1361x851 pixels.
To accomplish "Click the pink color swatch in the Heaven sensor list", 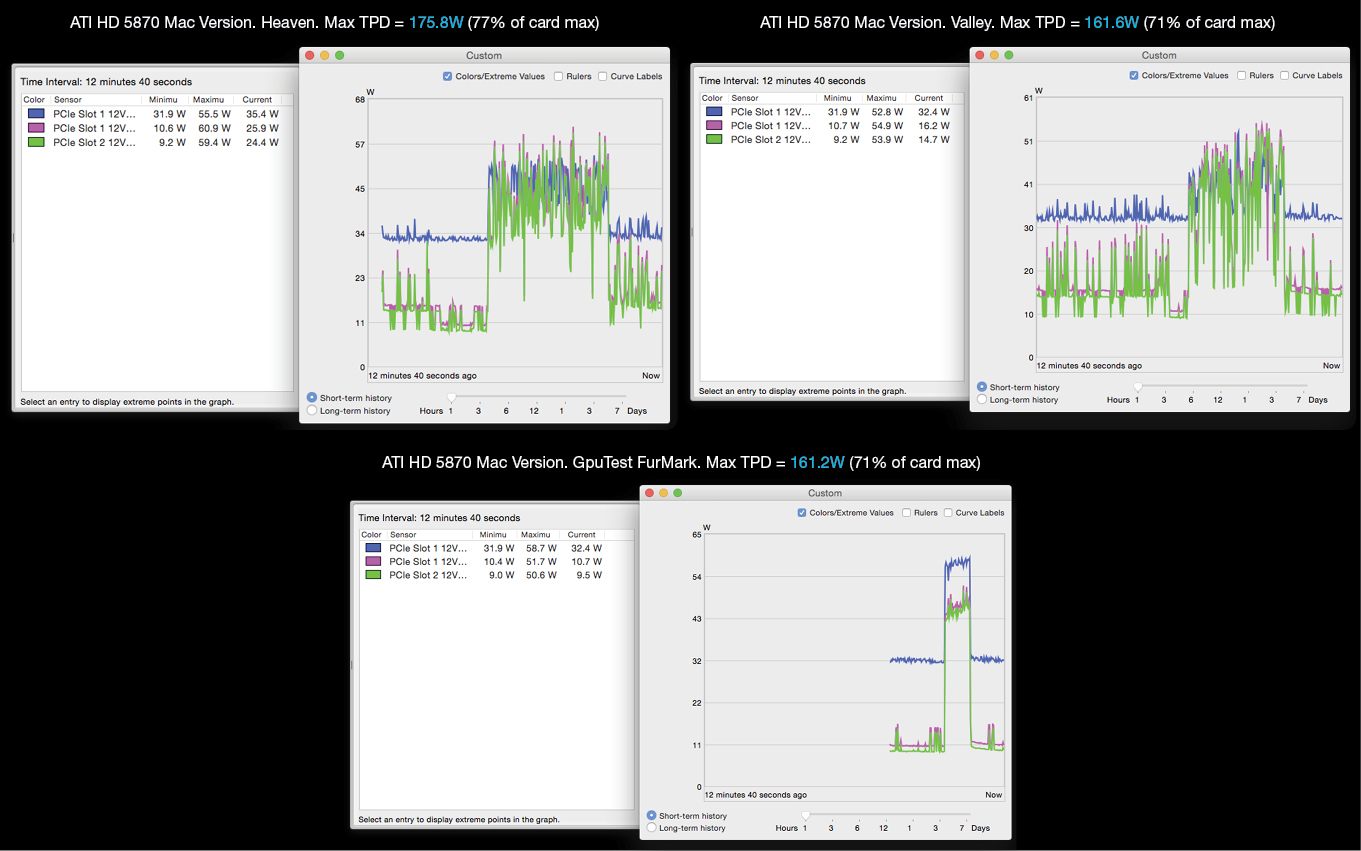I will 36,128.
